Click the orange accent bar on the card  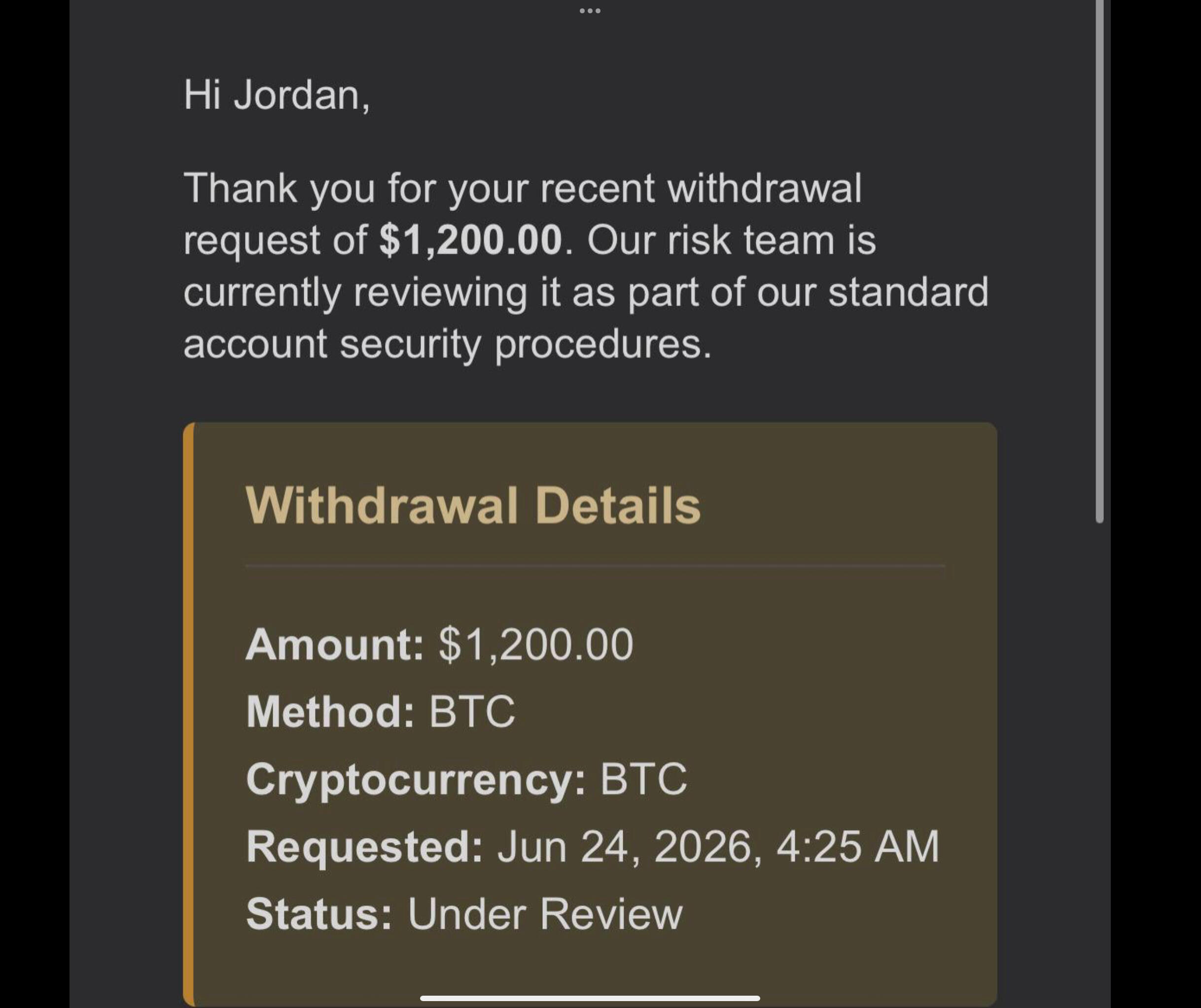point(189,715)
